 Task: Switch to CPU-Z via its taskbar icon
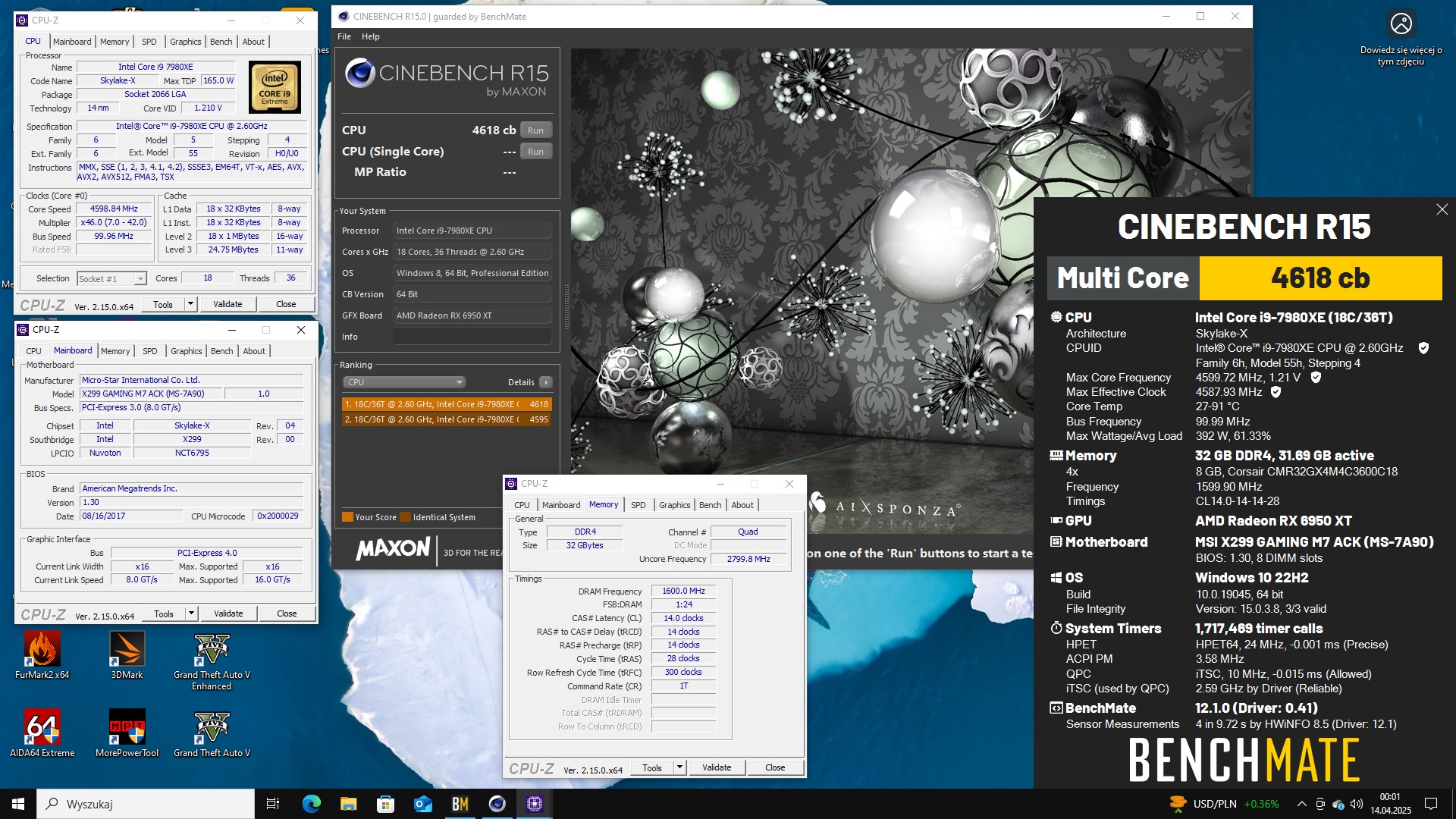[534, 804]
